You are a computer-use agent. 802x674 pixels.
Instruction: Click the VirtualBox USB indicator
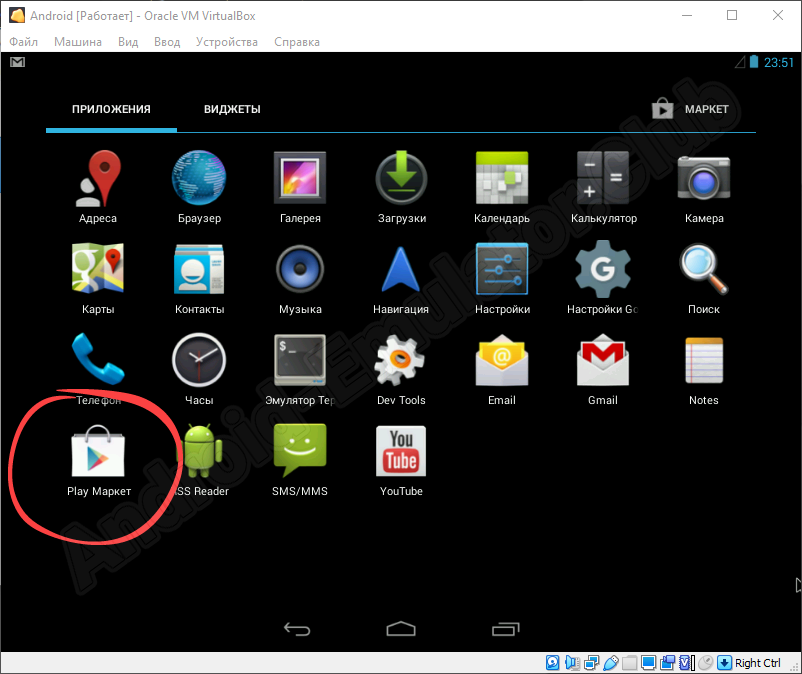(611, 663)
